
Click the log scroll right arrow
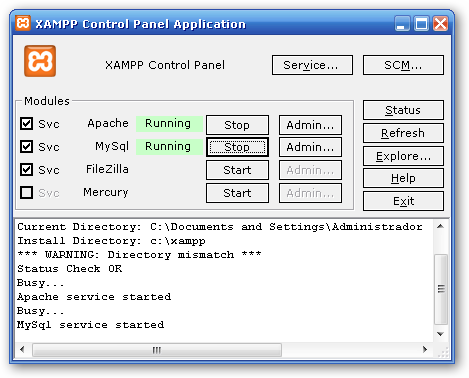[x=425, y=349]
